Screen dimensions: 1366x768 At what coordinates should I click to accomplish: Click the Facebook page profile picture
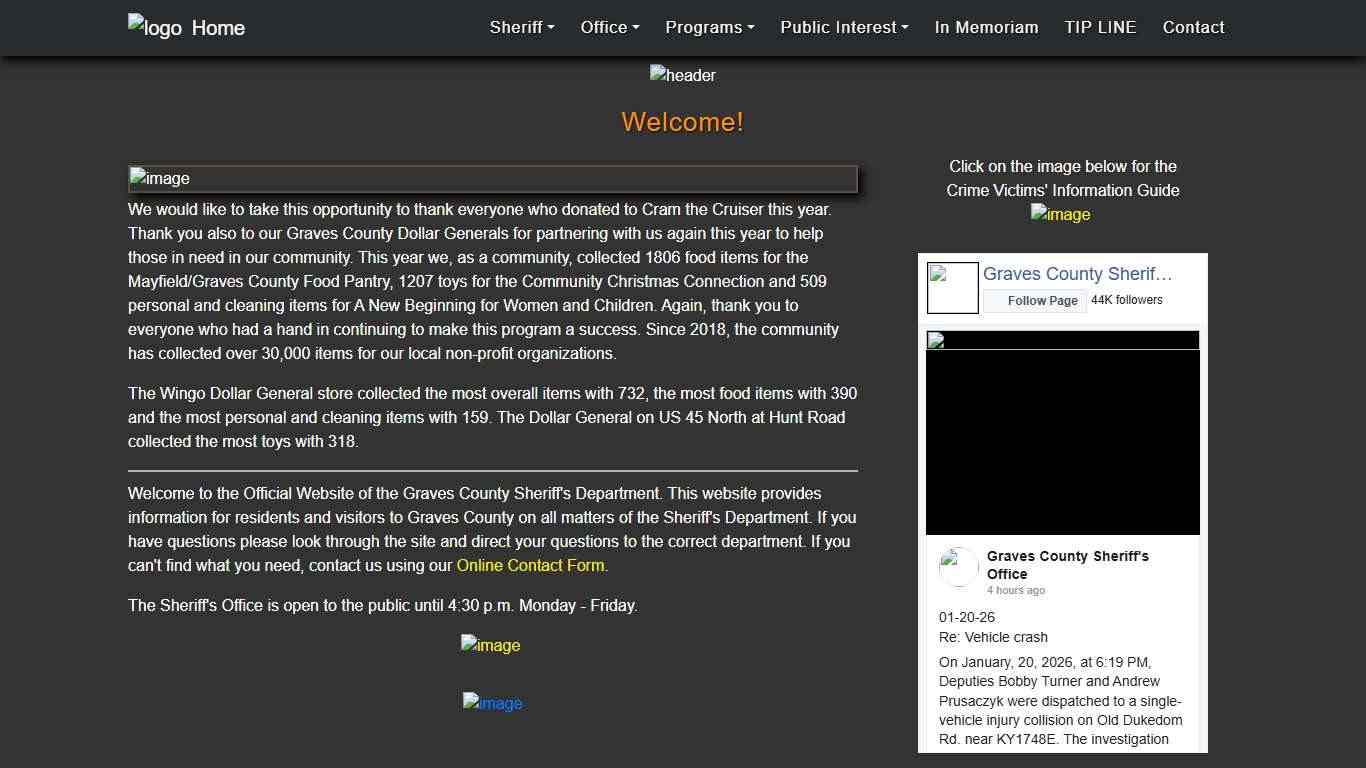[952, 287]
